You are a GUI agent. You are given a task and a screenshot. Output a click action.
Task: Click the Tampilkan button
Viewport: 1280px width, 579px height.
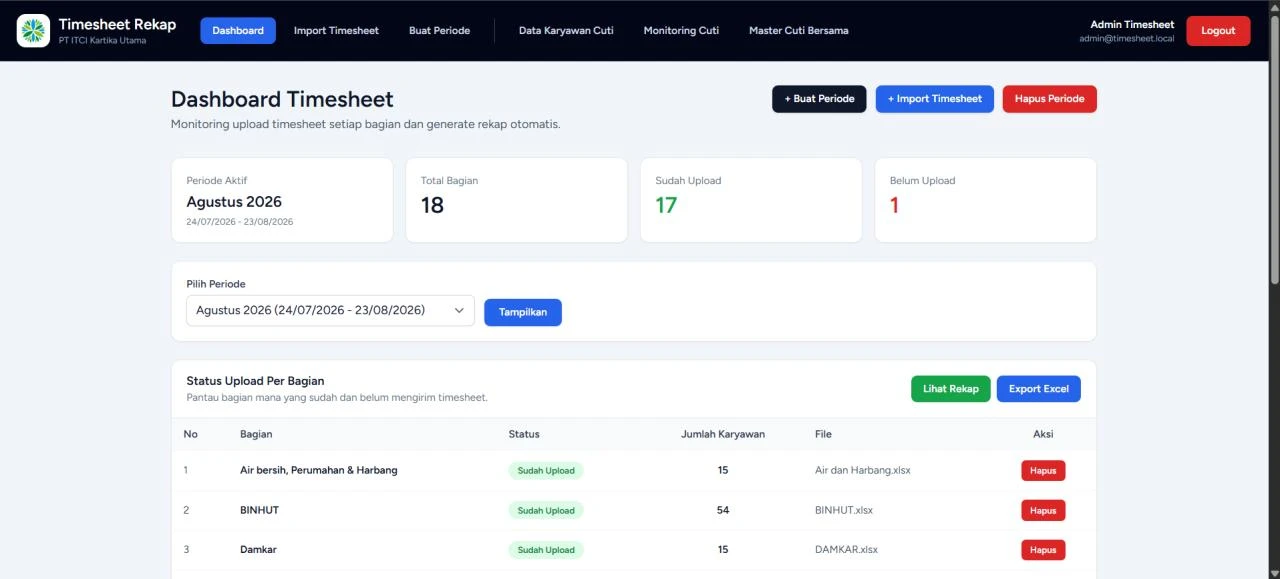(x=523, y=312)
